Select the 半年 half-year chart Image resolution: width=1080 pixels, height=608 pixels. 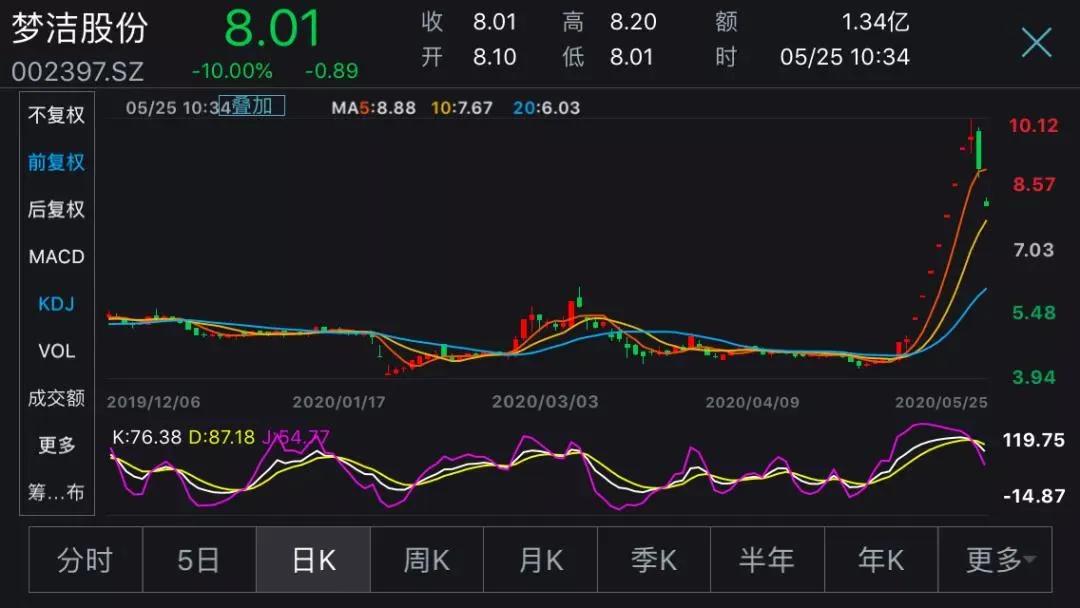pyautogui.click(x=766, y=561)
